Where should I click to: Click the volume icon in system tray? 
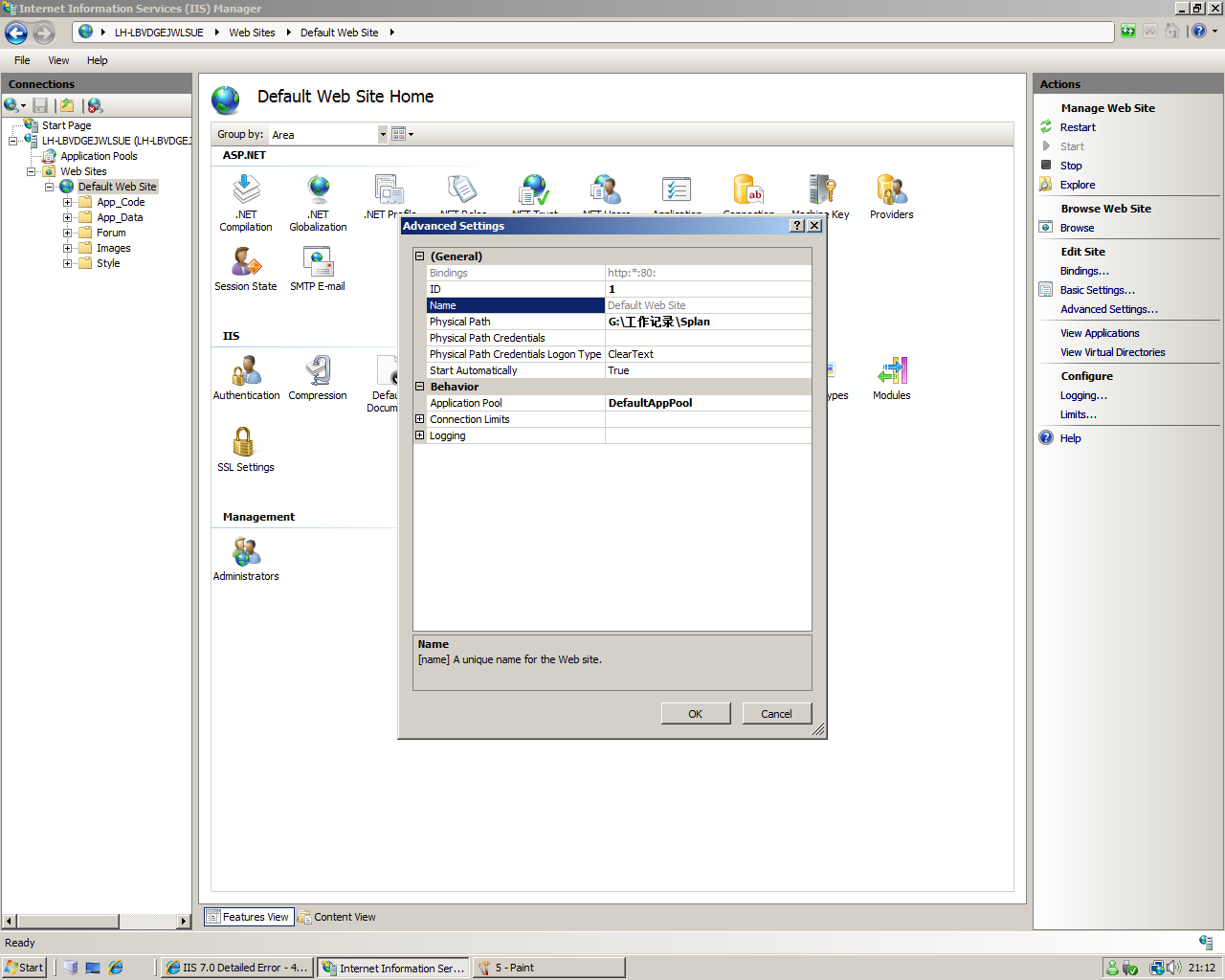(1174, 968)
